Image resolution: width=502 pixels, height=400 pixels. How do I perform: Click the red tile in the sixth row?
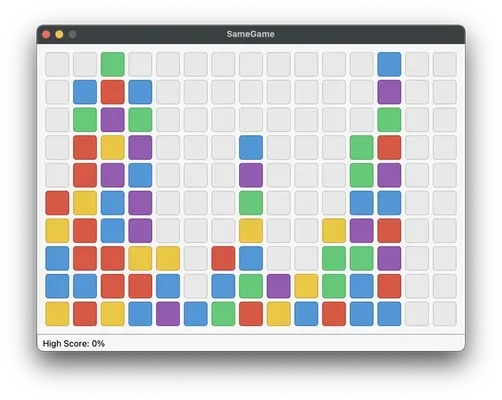coord(57,203)
